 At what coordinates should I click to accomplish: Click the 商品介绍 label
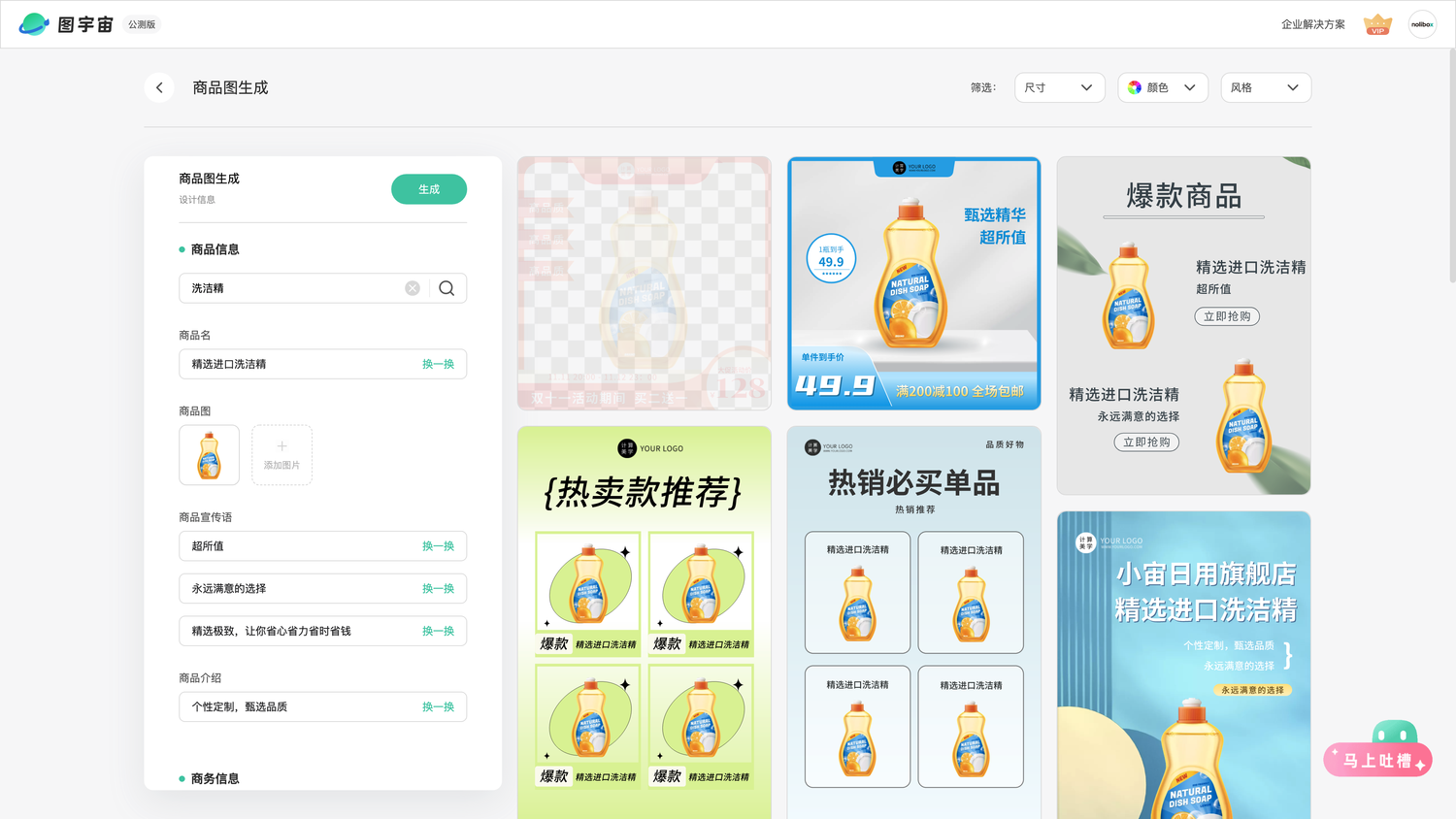[200, 678]
